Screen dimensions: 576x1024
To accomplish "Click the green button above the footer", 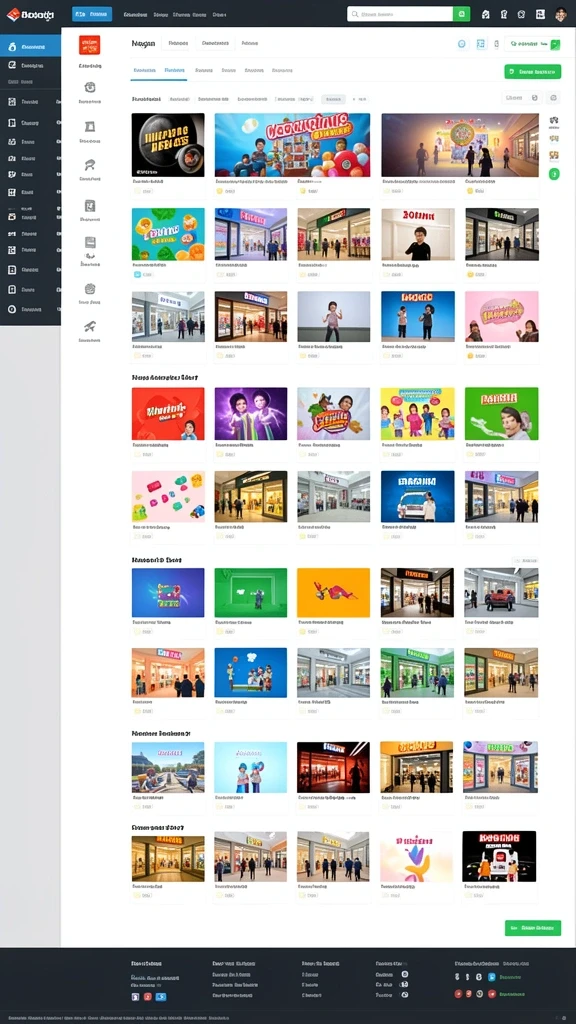I will 532,927.
